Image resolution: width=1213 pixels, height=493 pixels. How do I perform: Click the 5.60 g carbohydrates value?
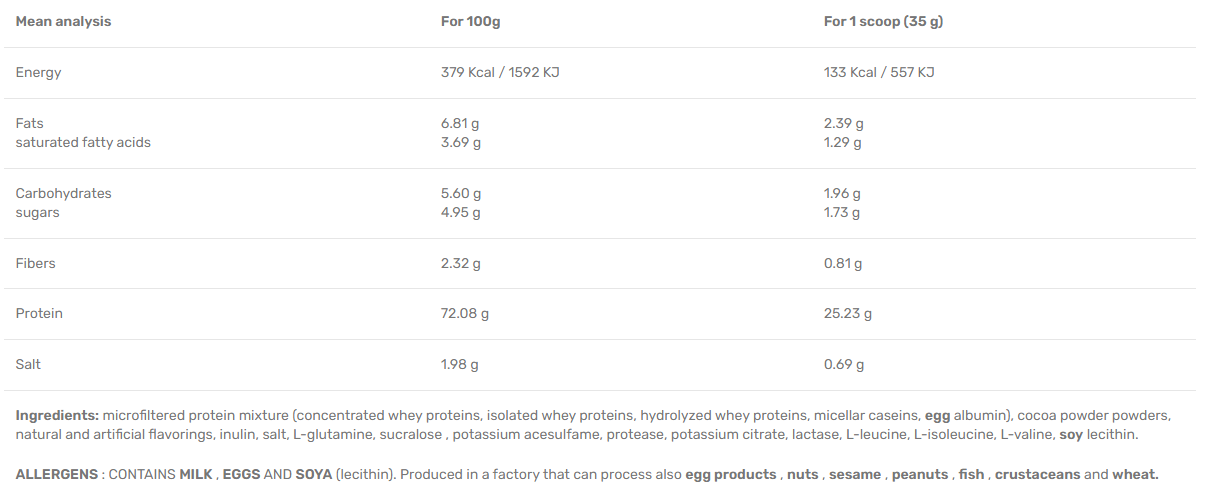[461, 194]
